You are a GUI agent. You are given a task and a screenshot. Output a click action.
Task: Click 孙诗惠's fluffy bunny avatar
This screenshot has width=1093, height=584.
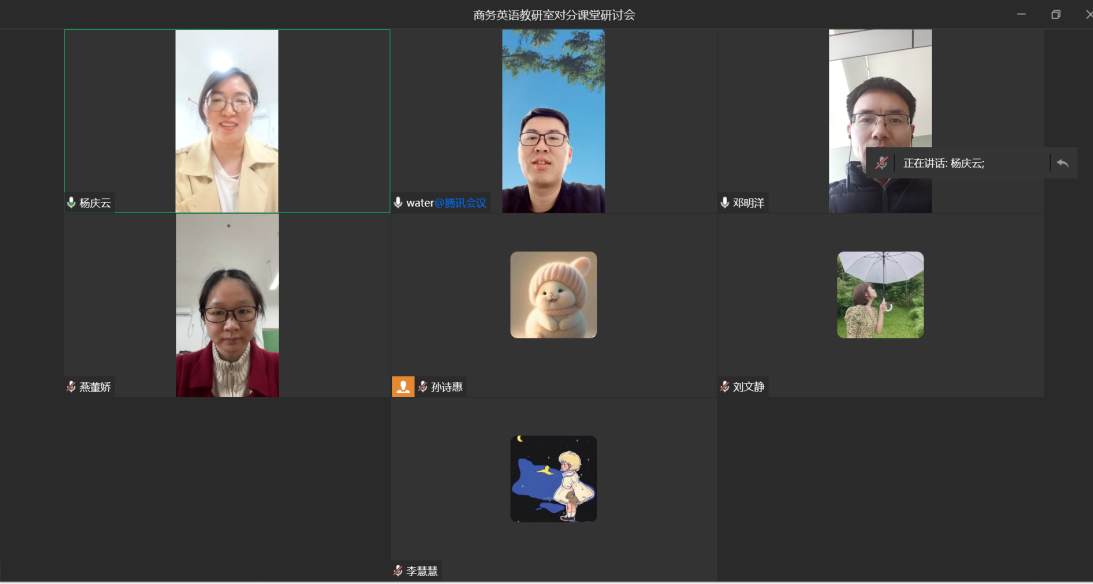(553, 295)
